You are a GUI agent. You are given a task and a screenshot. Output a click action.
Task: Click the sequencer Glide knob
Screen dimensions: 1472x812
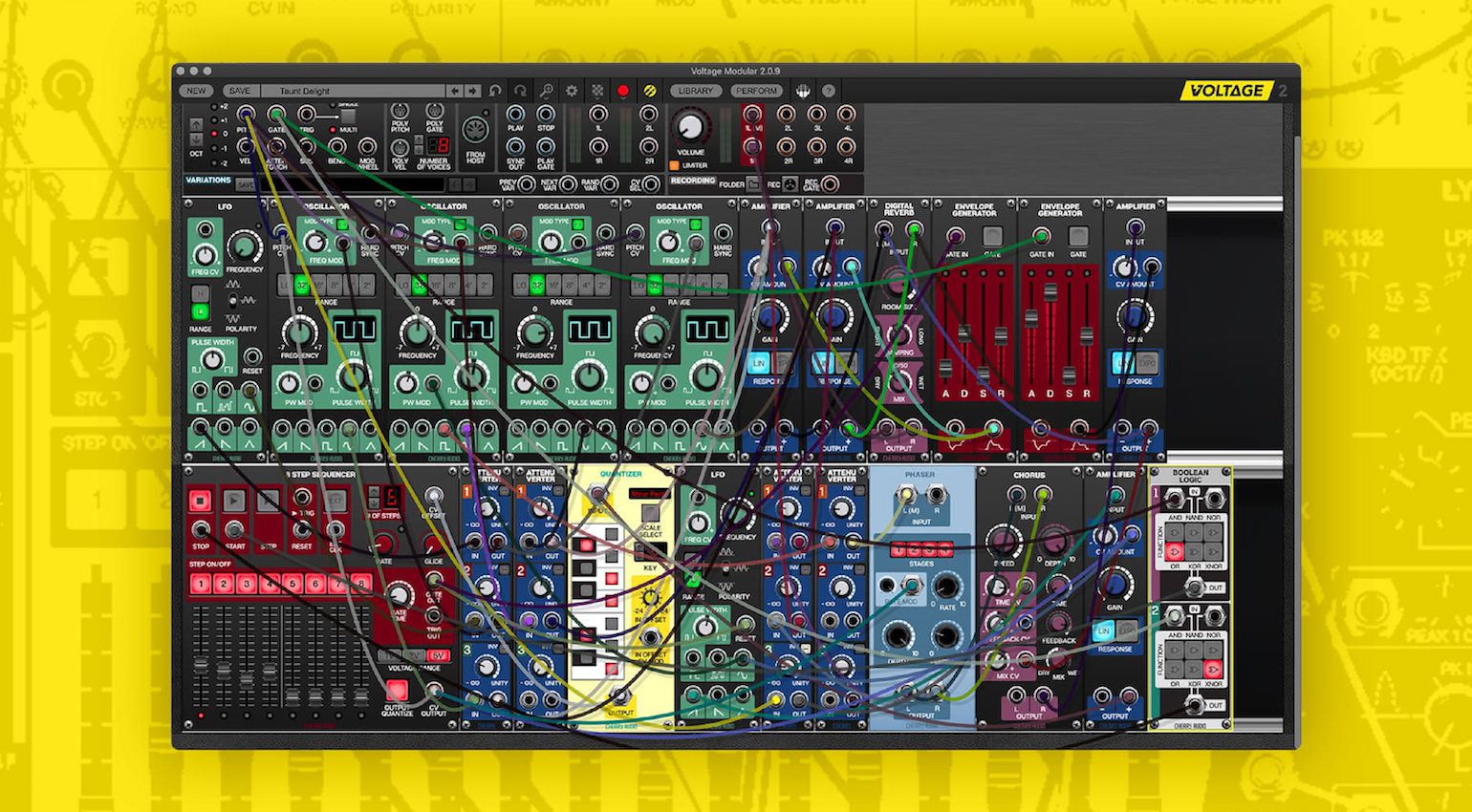coord(433,545)
